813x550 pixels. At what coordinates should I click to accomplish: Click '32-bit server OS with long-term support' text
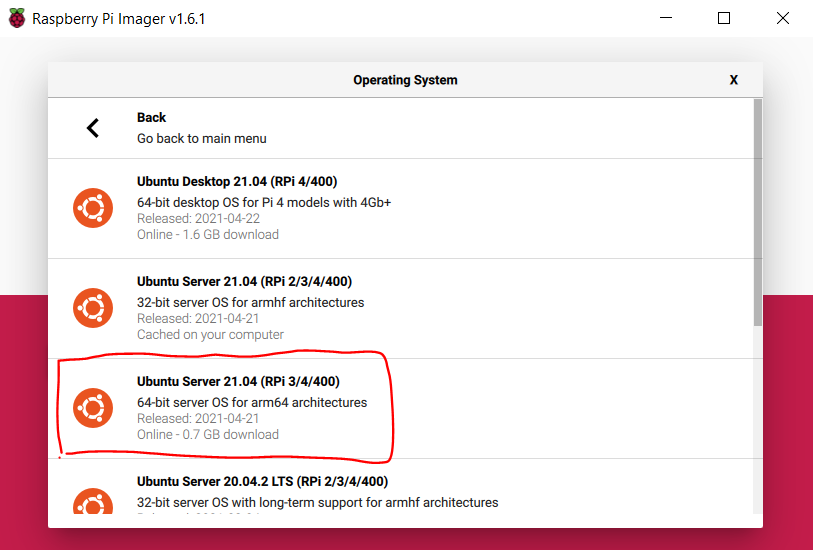[x=317, y=502]
